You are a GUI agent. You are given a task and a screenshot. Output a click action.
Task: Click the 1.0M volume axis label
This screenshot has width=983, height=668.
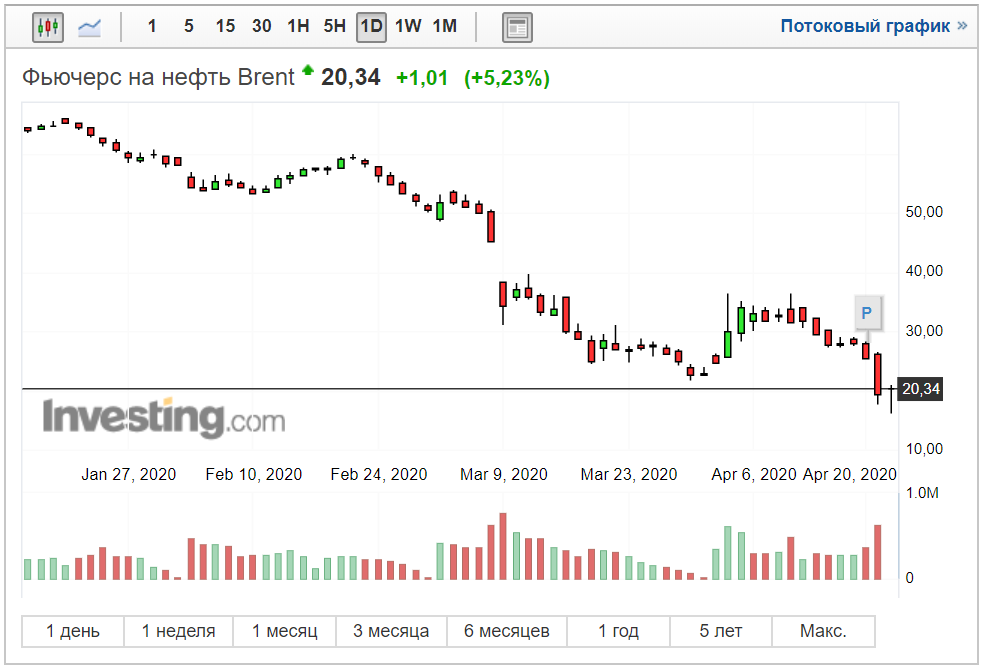pos(922,493)
